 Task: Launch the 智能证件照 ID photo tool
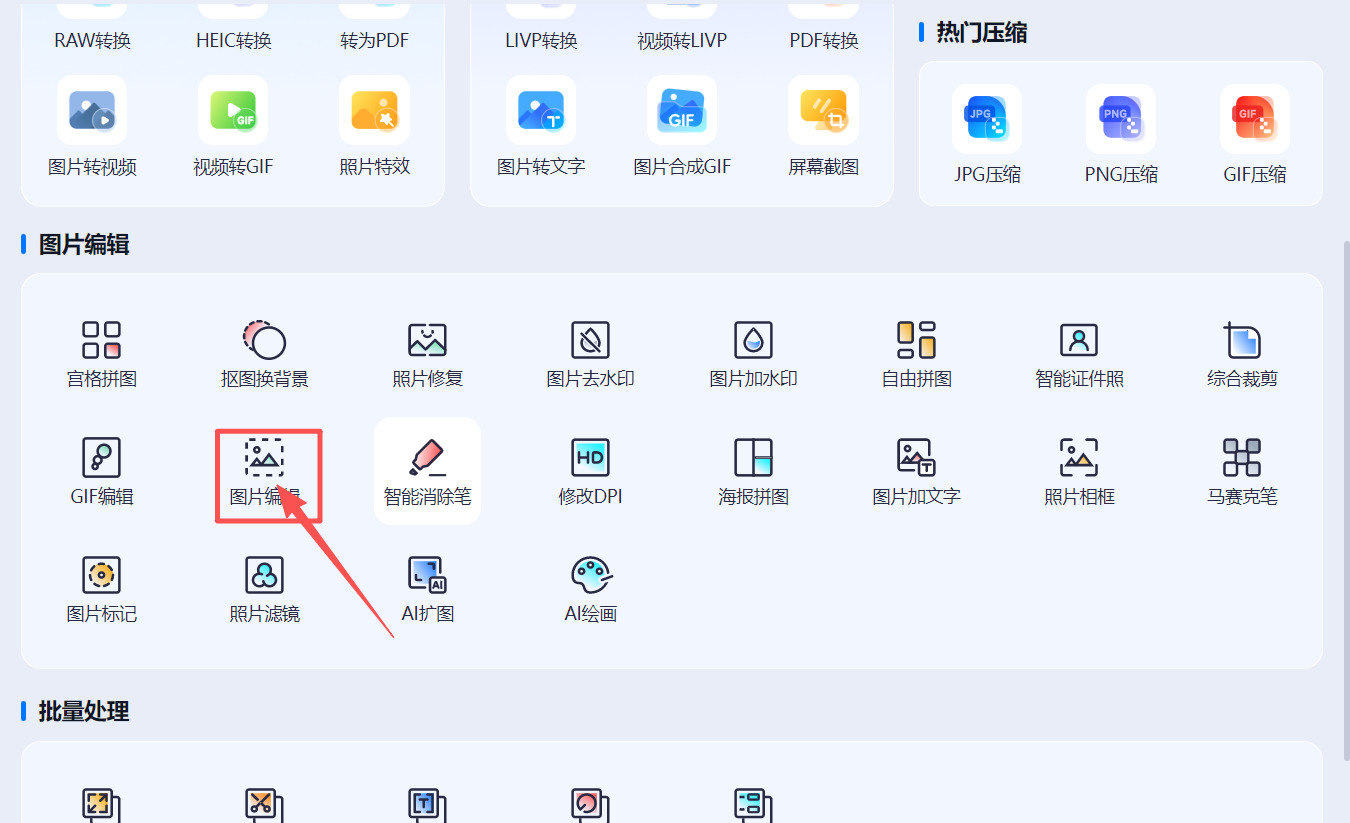[1079, 354]
